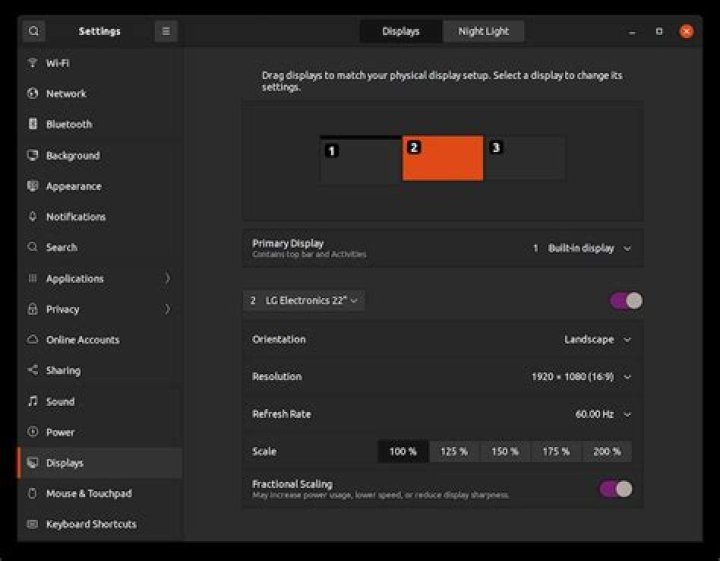
Task: Click the Sound music note icon
Action: click(x=33, y=401)
